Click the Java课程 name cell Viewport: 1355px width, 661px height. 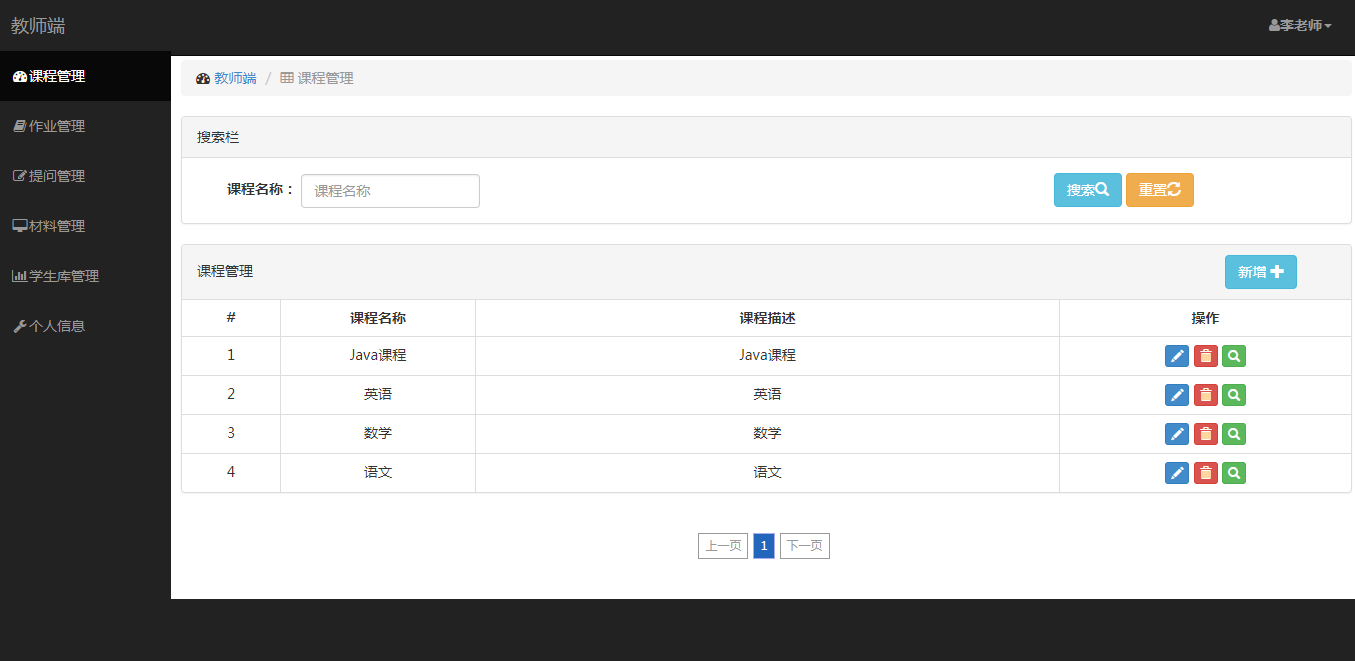pyautogui.click(x=378, y=356)
